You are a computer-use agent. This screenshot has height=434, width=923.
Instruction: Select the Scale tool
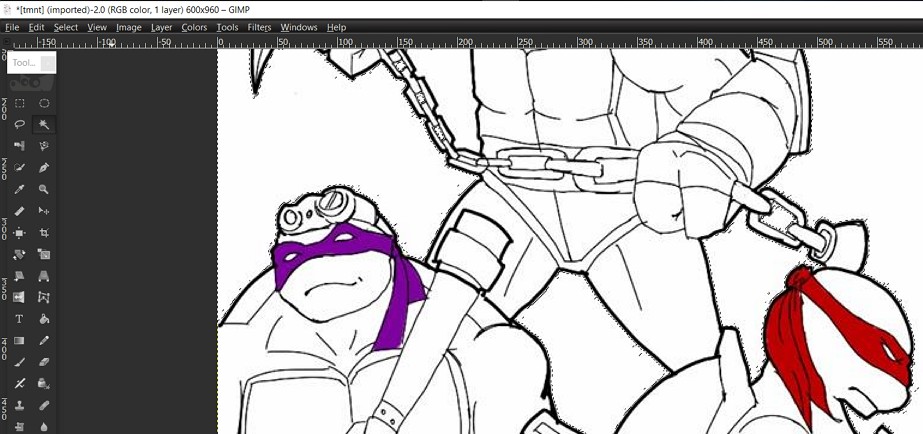[x=44, y=254]
